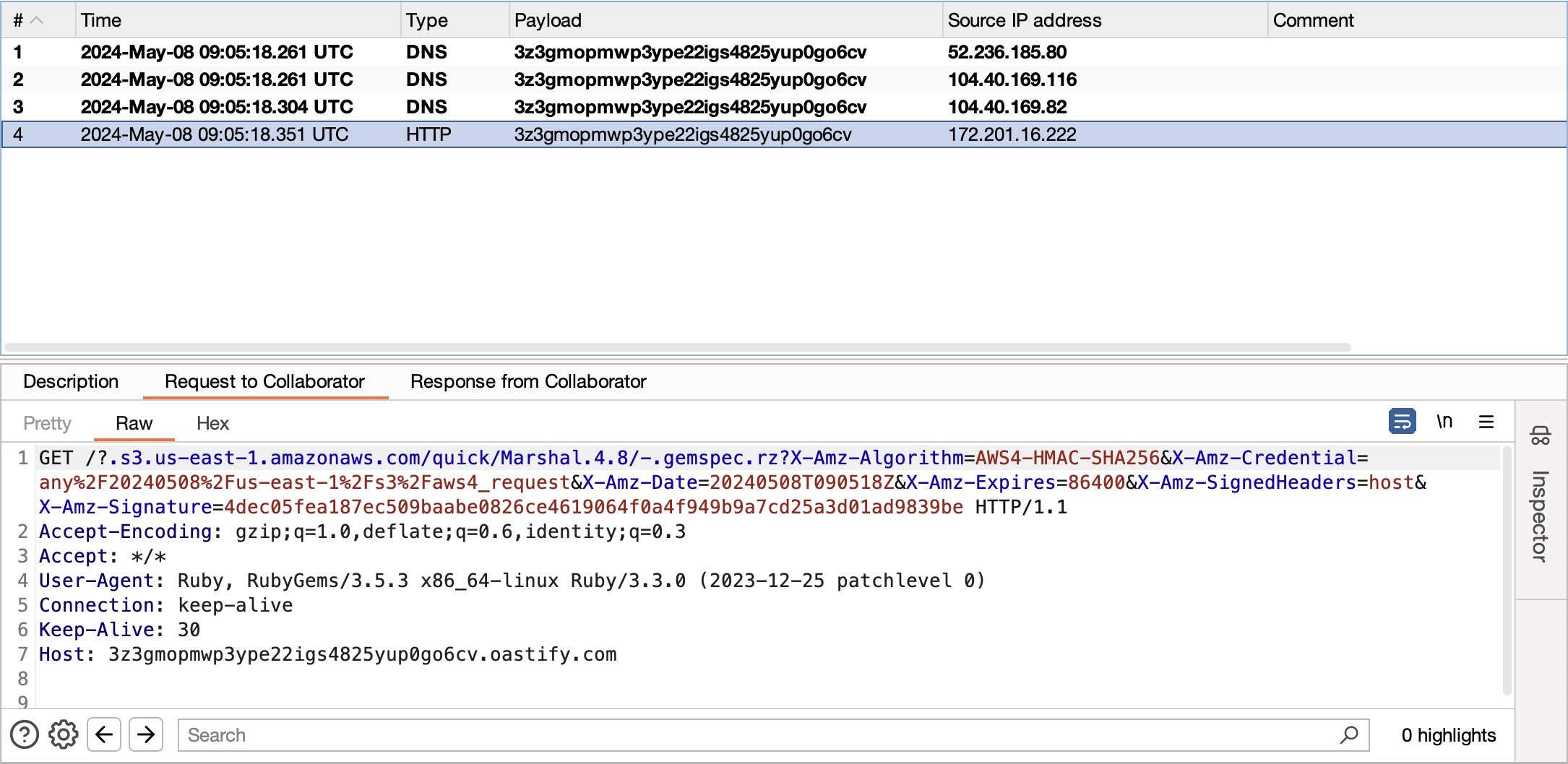Open search settings gear icon

[x=64, y=735]
